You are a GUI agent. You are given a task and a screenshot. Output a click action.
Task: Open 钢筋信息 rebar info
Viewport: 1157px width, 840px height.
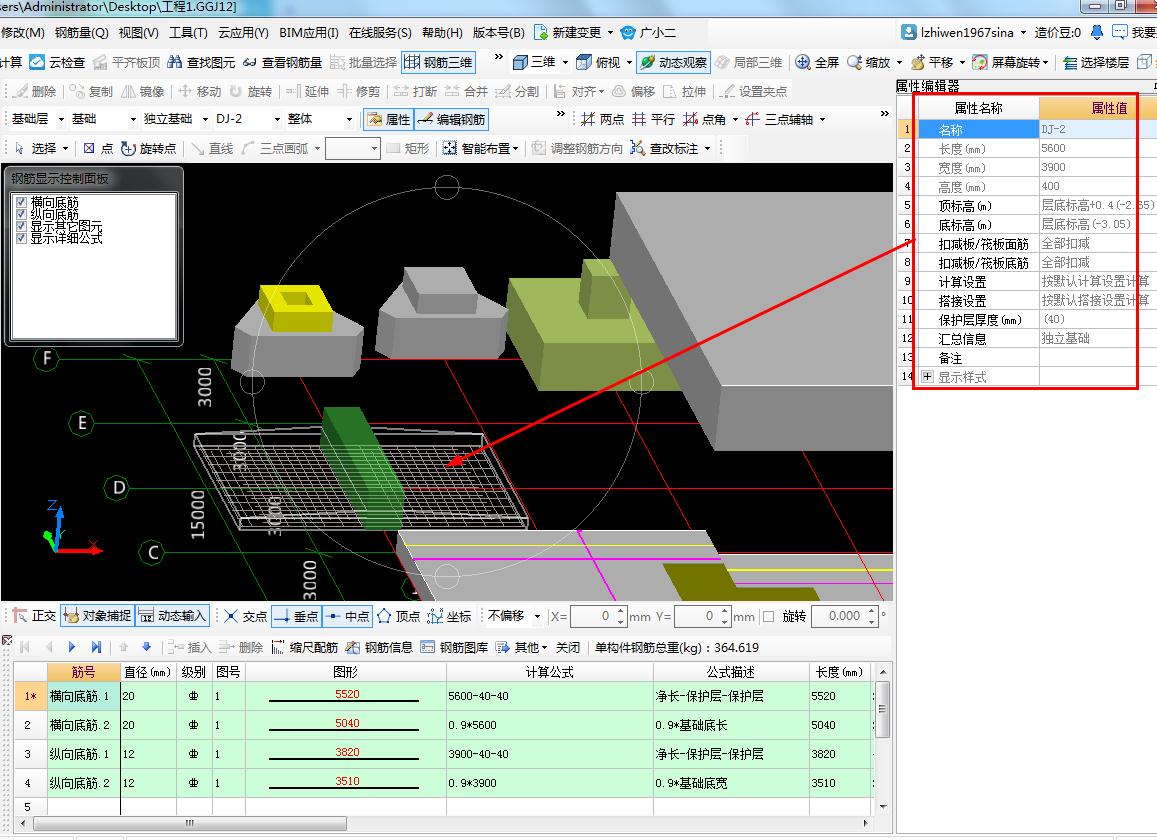pyautogui.click(x=379, y=647)
